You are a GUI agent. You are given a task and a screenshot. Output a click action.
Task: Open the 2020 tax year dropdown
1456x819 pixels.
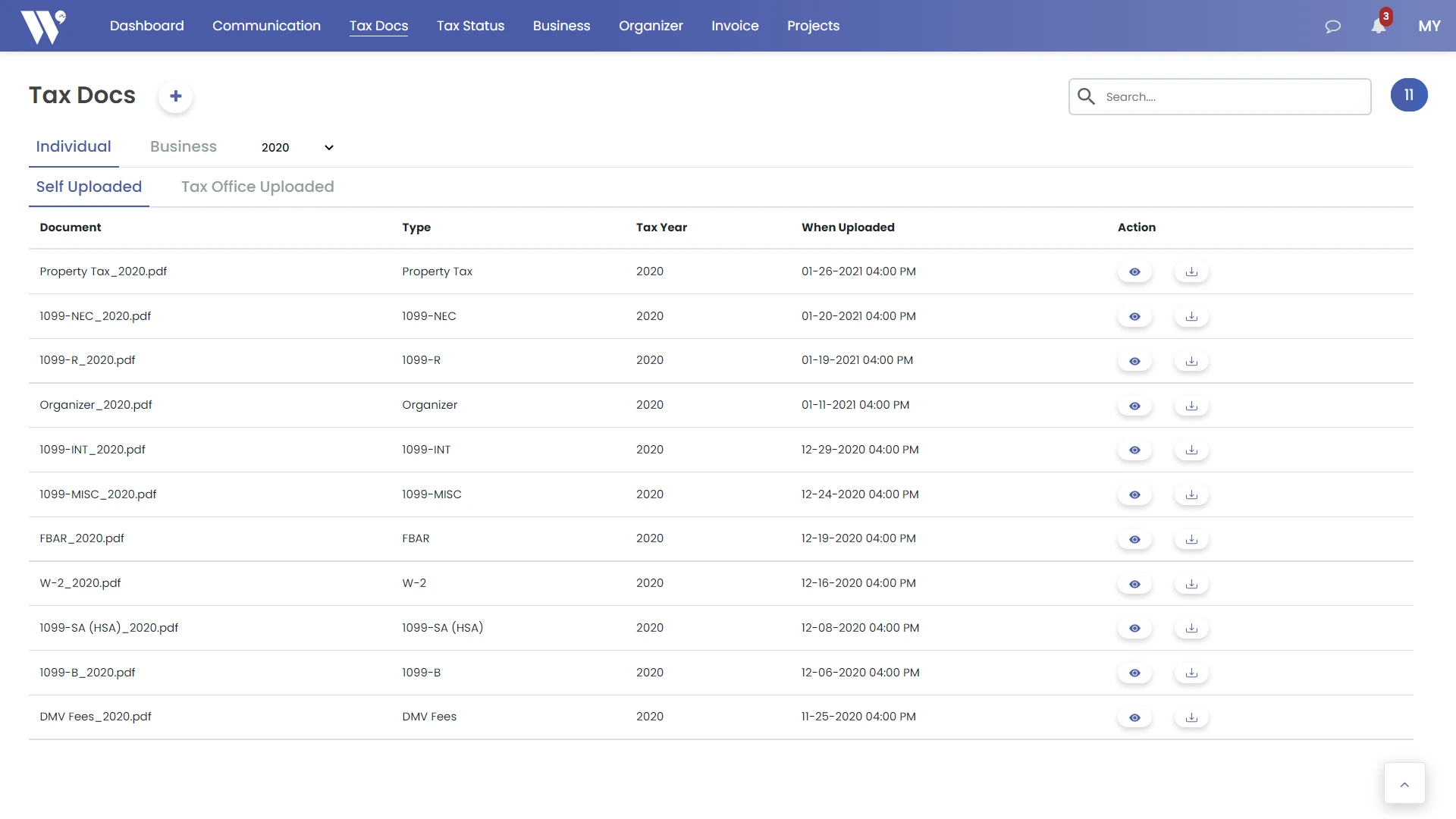296,147
